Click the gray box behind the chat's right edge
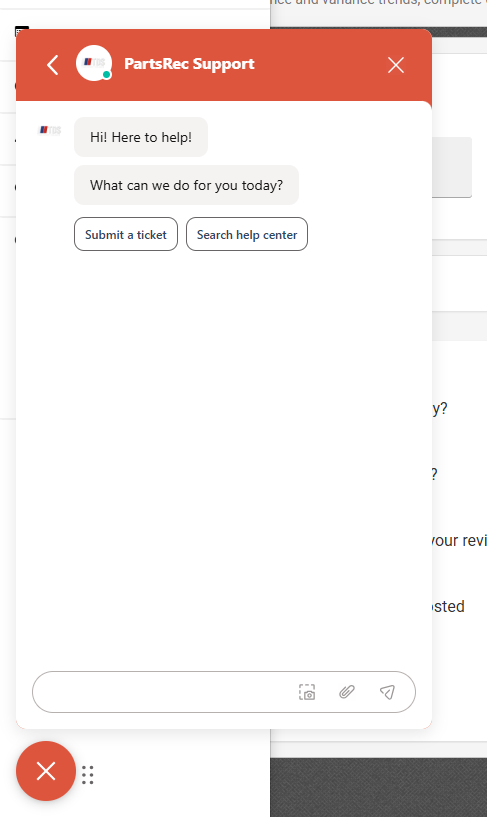Image resolution: width=487 pixels, height=817 pixels. [452, 167]
